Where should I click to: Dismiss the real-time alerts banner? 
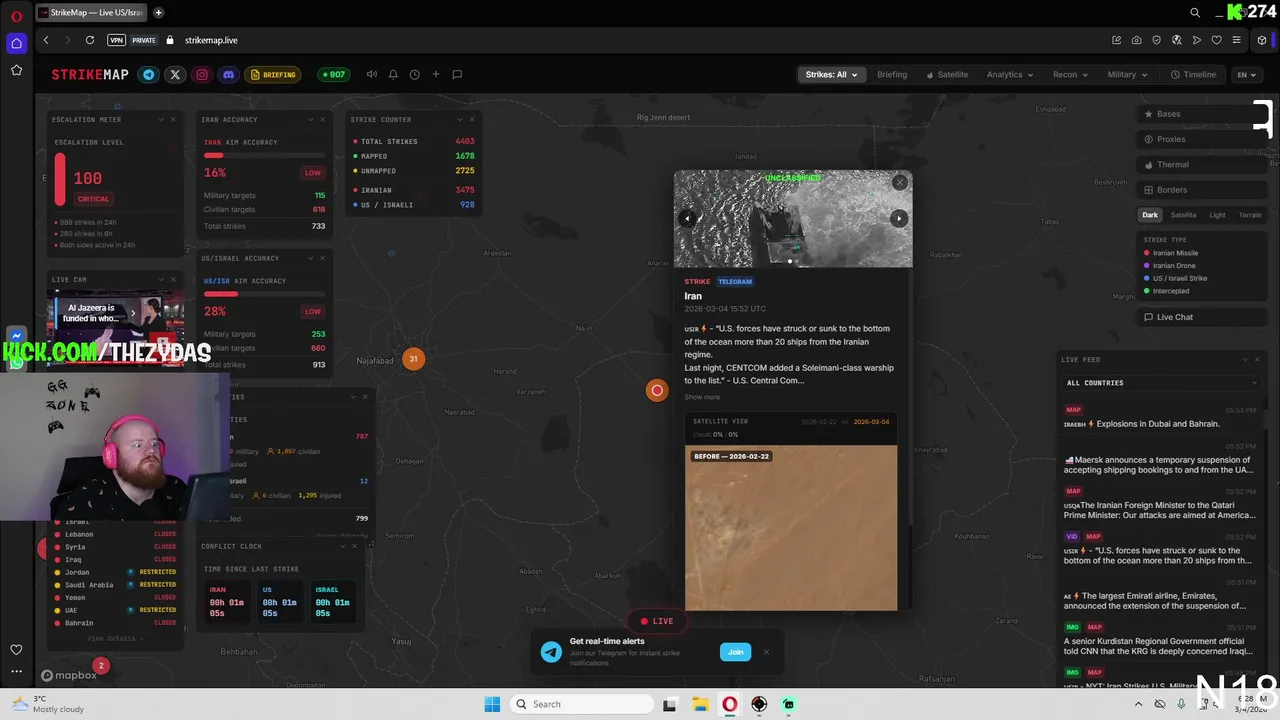766,652
